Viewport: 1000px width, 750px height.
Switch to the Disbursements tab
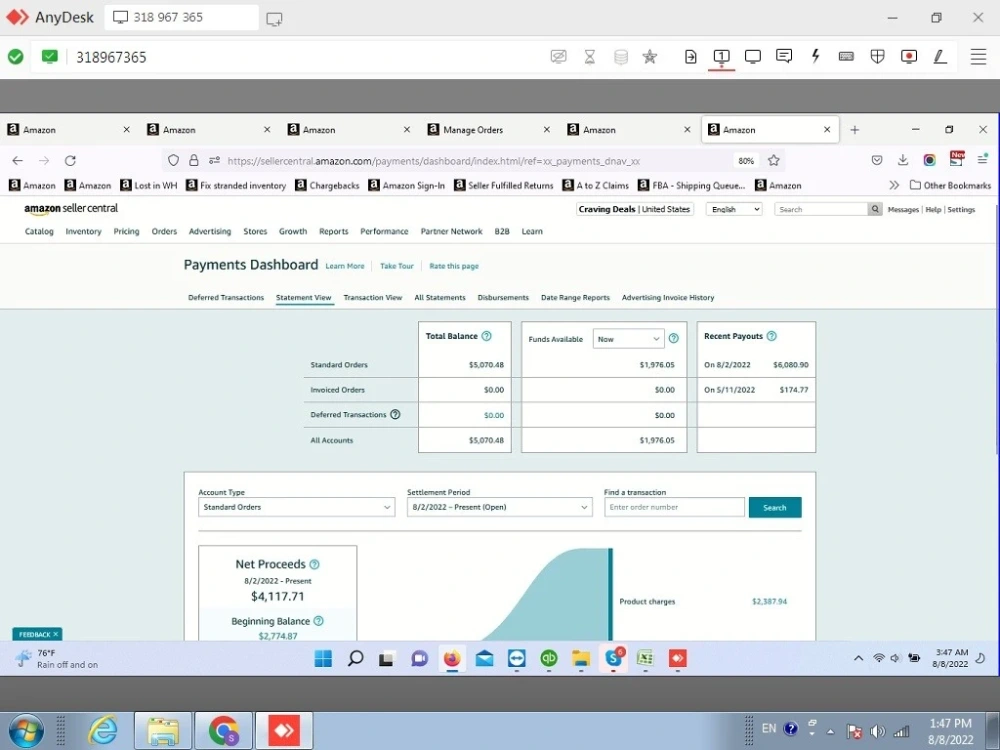(x=503, y=297)
